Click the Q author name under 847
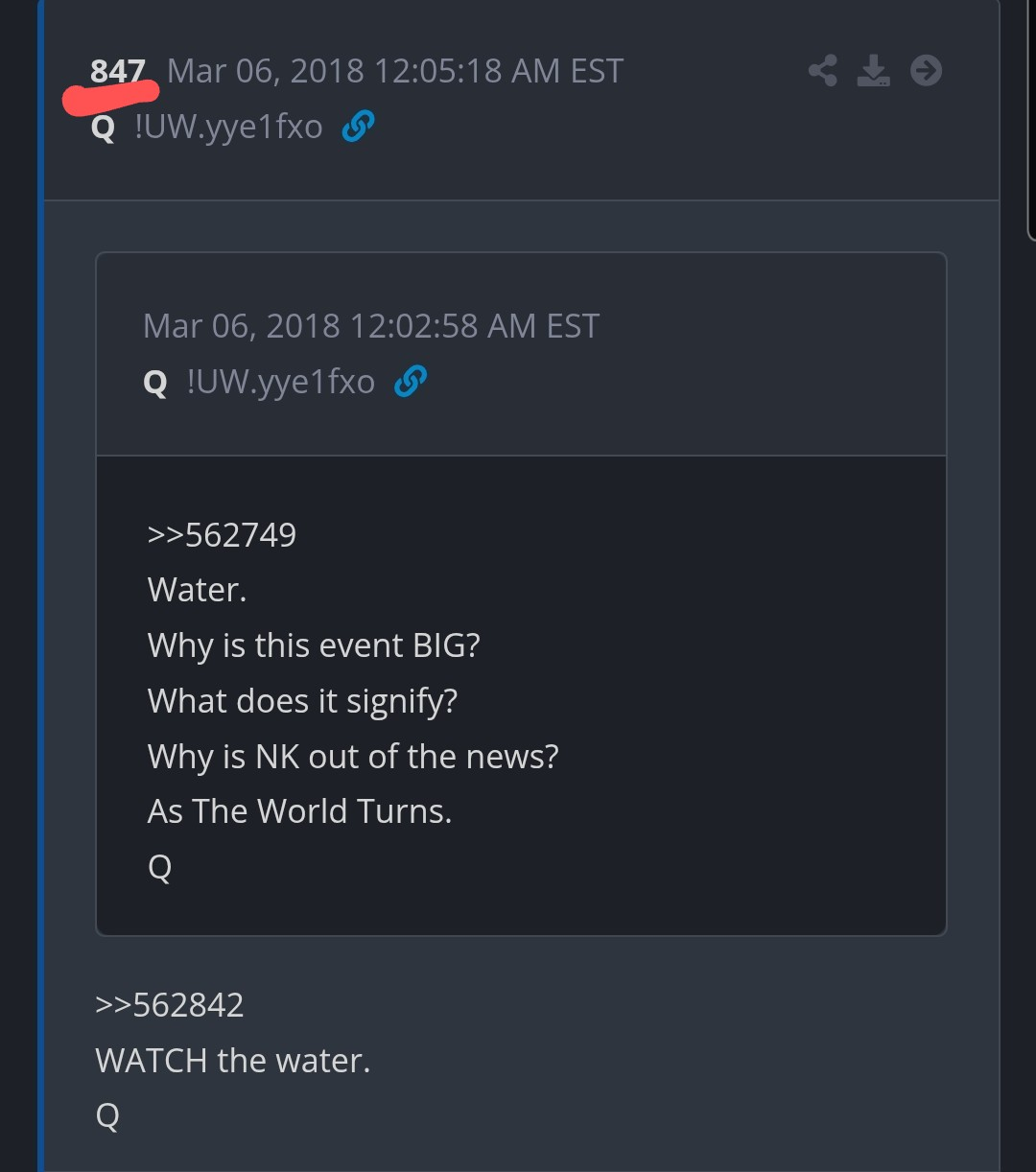This screenshot has width=1036, height=1172. 103,128
